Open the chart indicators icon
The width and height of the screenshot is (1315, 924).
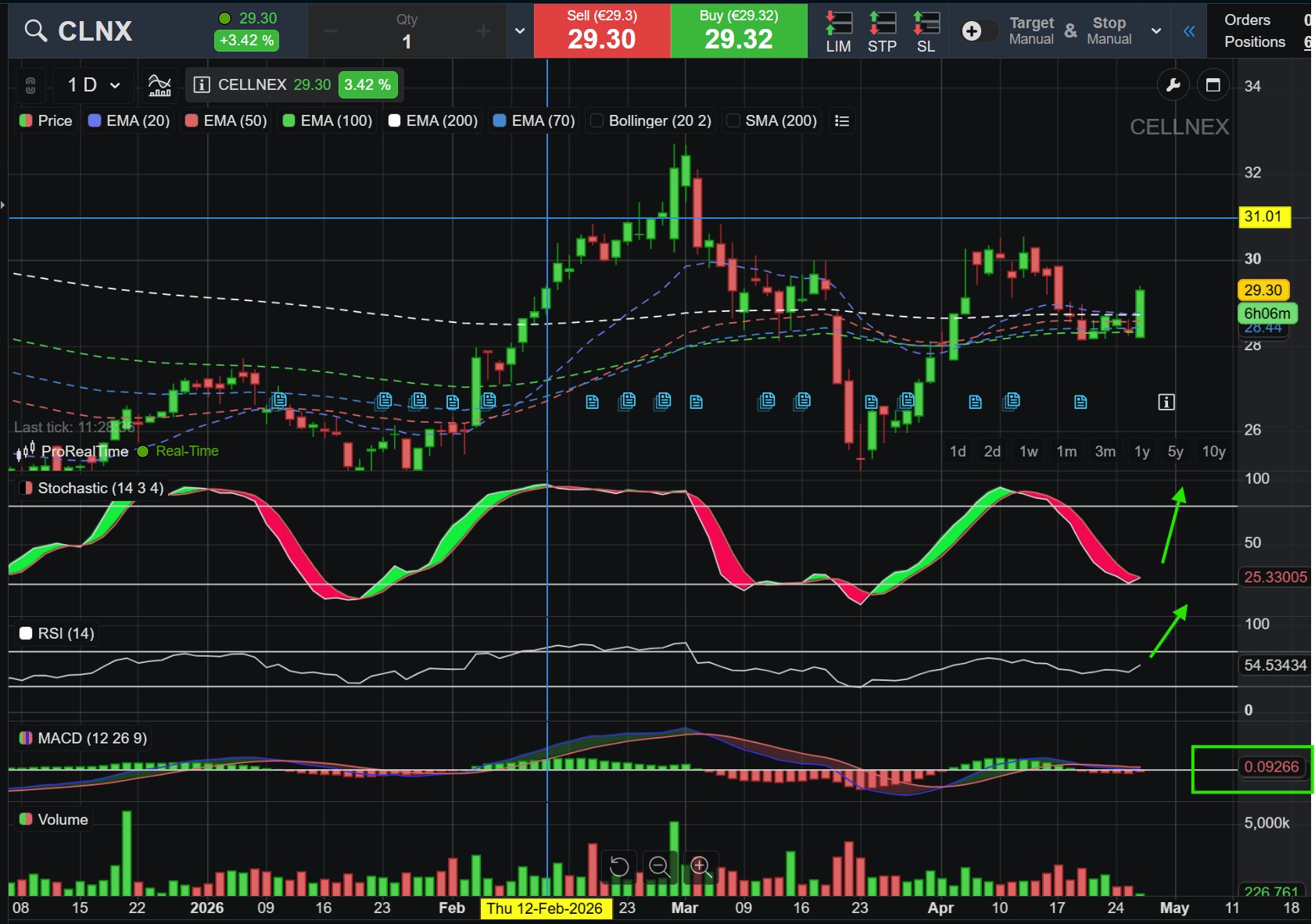pyautogui.click(x=159, y=85)
